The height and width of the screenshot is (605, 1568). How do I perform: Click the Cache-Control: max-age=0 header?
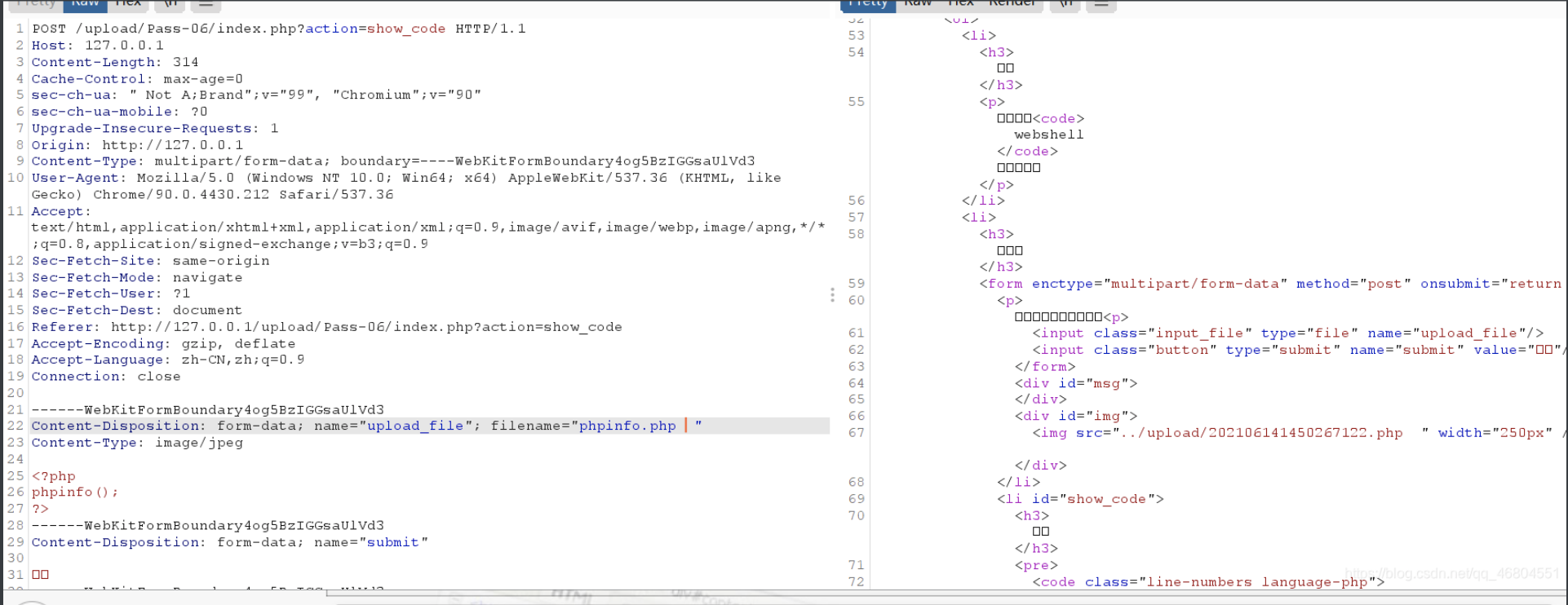point(137,78)
